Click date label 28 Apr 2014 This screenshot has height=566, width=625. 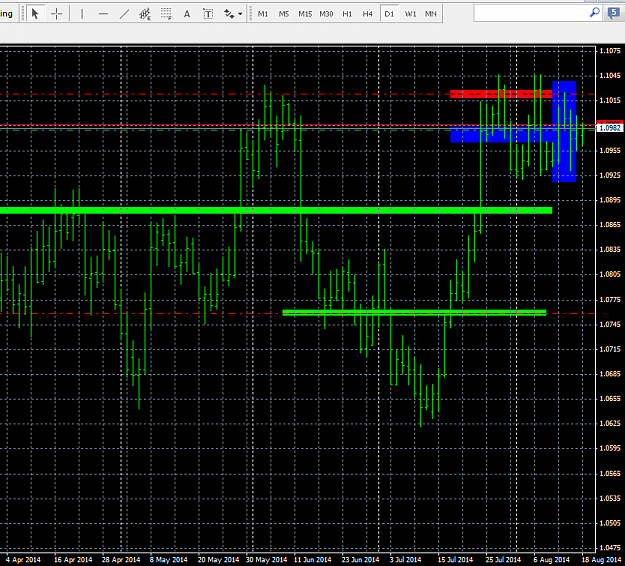click(x=121, y=560)
